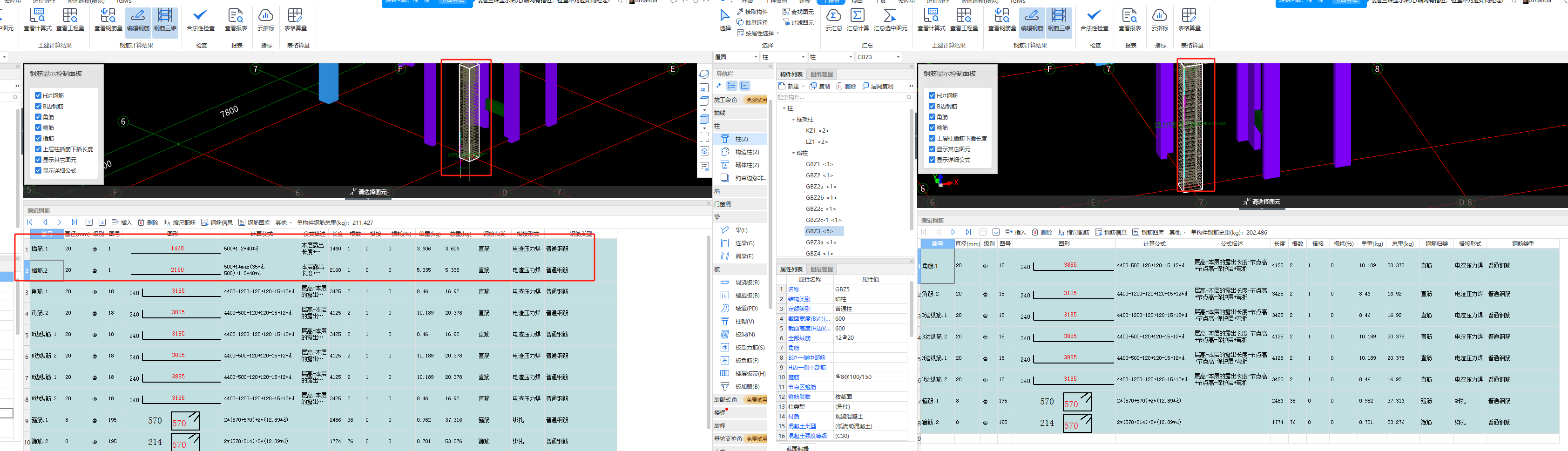
Task: Open 表格算量 in left window ribbon
Action: 295,20
